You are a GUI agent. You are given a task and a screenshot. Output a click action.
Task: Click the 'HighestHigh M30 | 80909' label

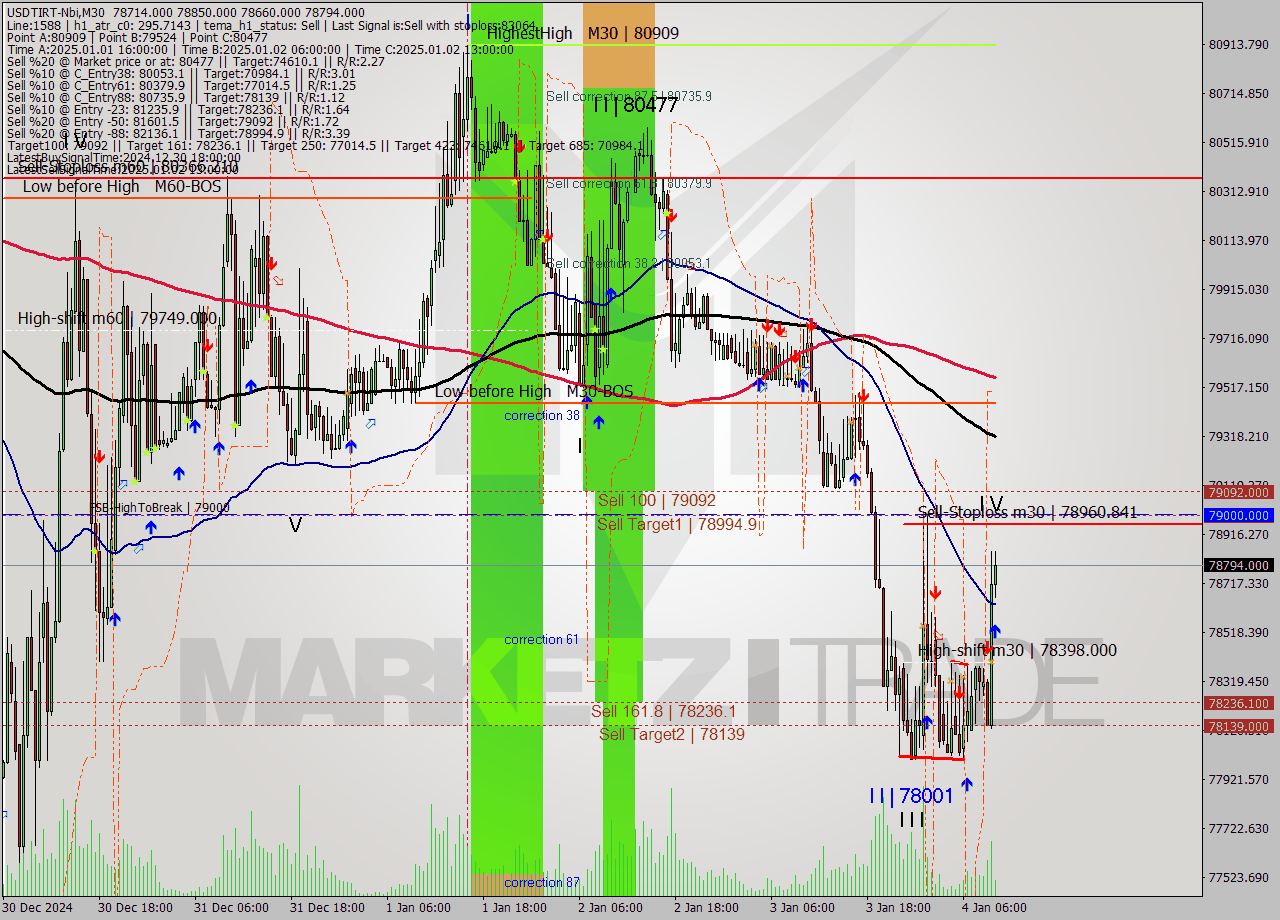[x=583, y=33]
